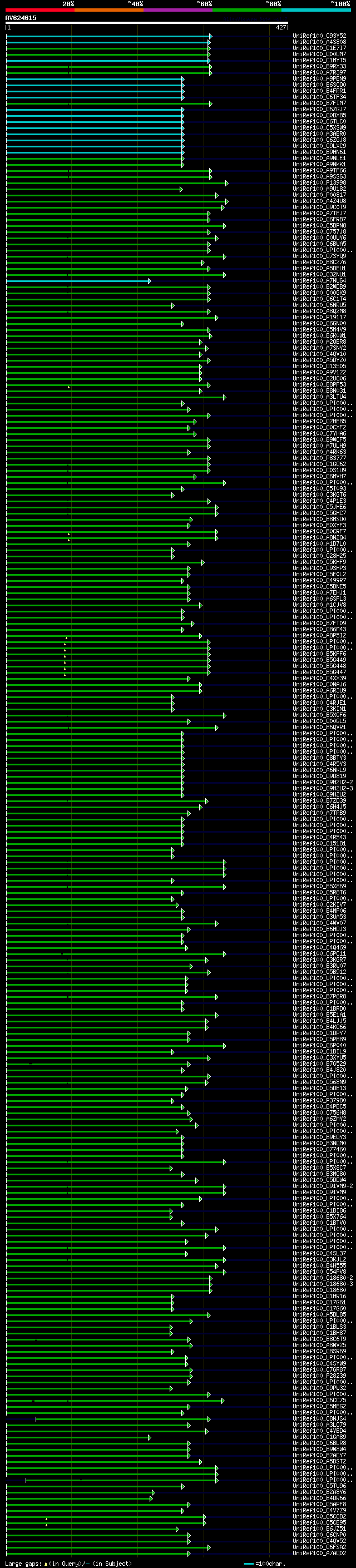Select label UniRef100_Q6ZGJ8

coord(319,140)
